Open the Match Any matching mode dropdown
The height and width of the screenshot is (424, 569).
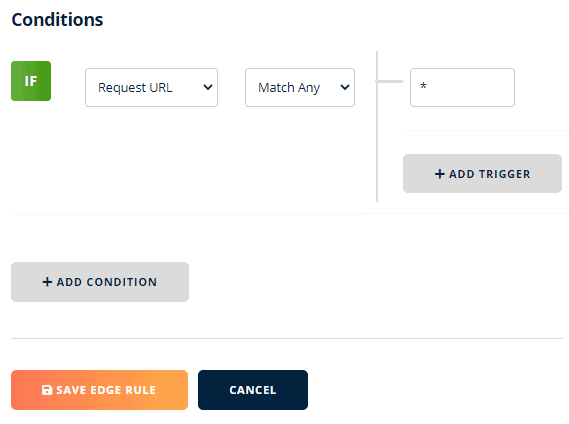(x=300, y=87)
